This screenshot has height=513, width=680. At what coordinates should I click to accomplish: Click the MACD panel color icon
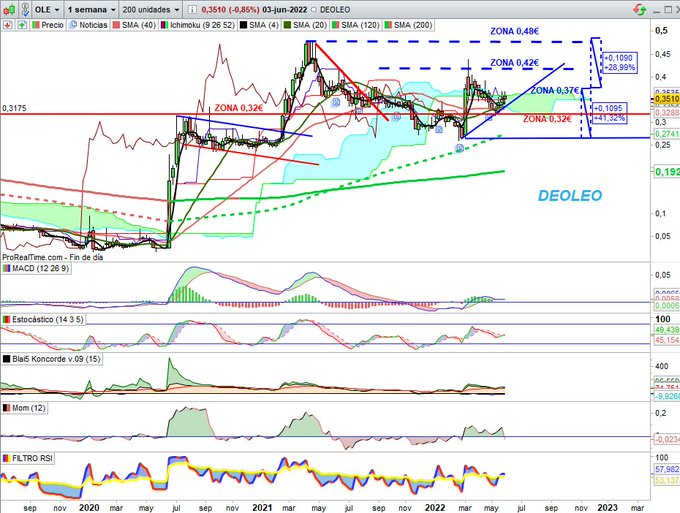(x=7, y=268)
